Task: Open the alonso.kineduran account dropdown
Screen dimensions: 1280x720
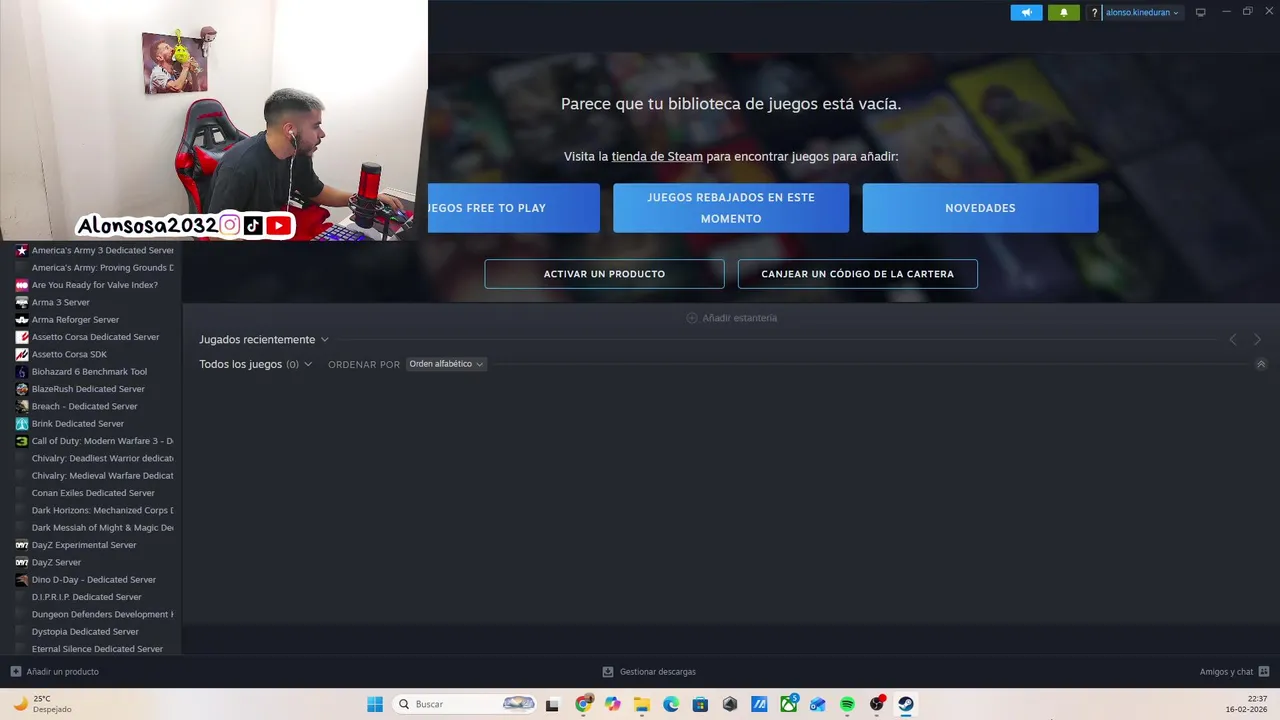Action: pyautogui.click(x=1142, y=13)
